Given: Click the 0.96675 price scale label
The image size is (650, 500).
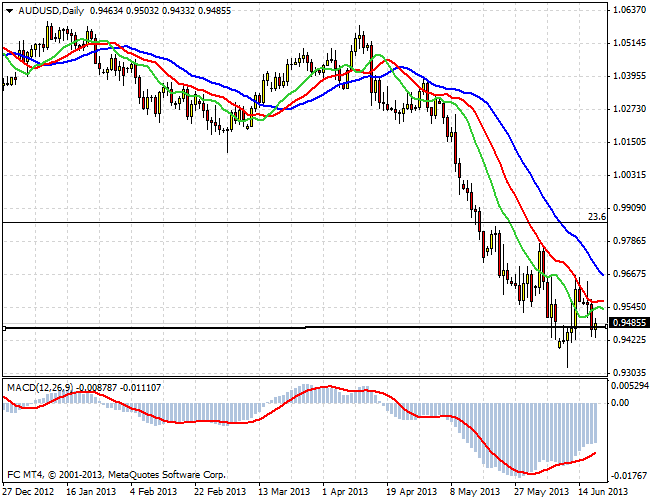Looking at the screenshot, I should point(629,274).
